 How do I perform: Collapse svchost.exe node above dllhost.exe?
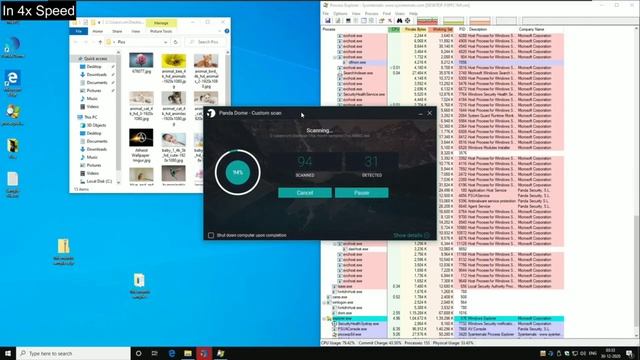coord(335,57)
